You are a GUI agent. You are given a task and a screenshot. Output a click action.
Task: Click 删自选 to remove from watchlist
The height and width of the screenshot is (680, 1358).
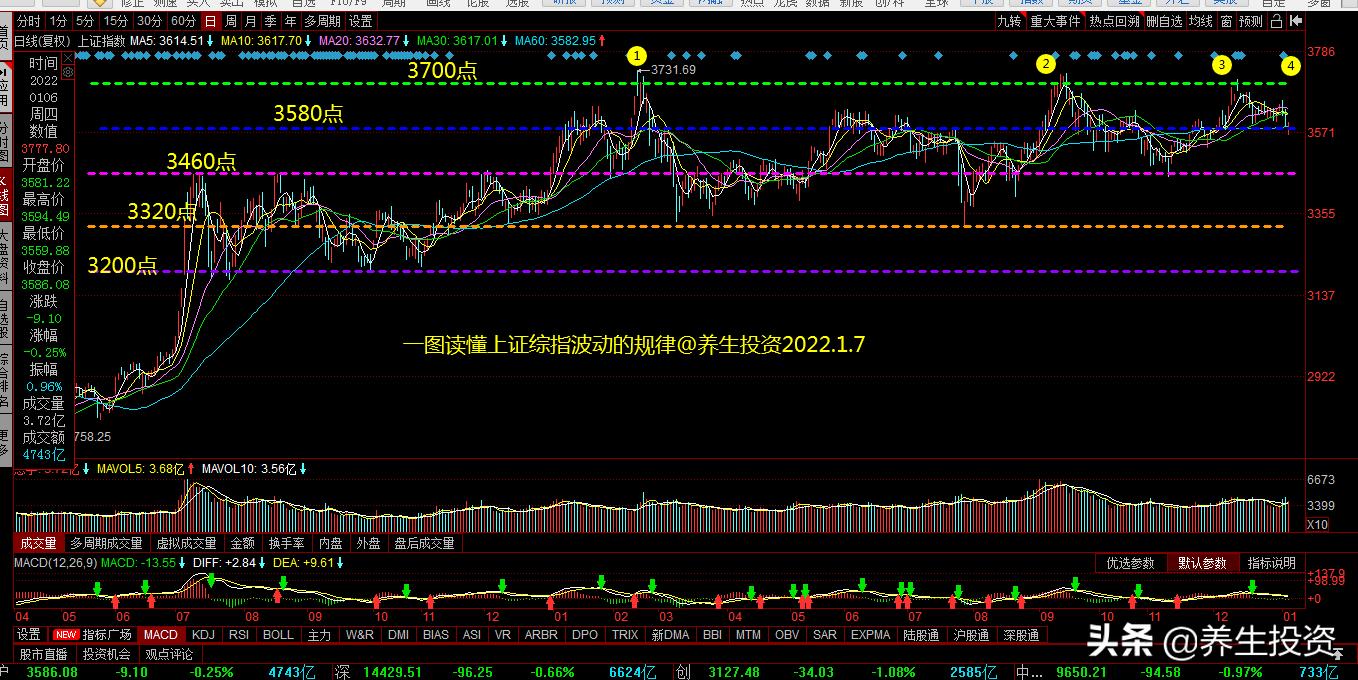1164,21
